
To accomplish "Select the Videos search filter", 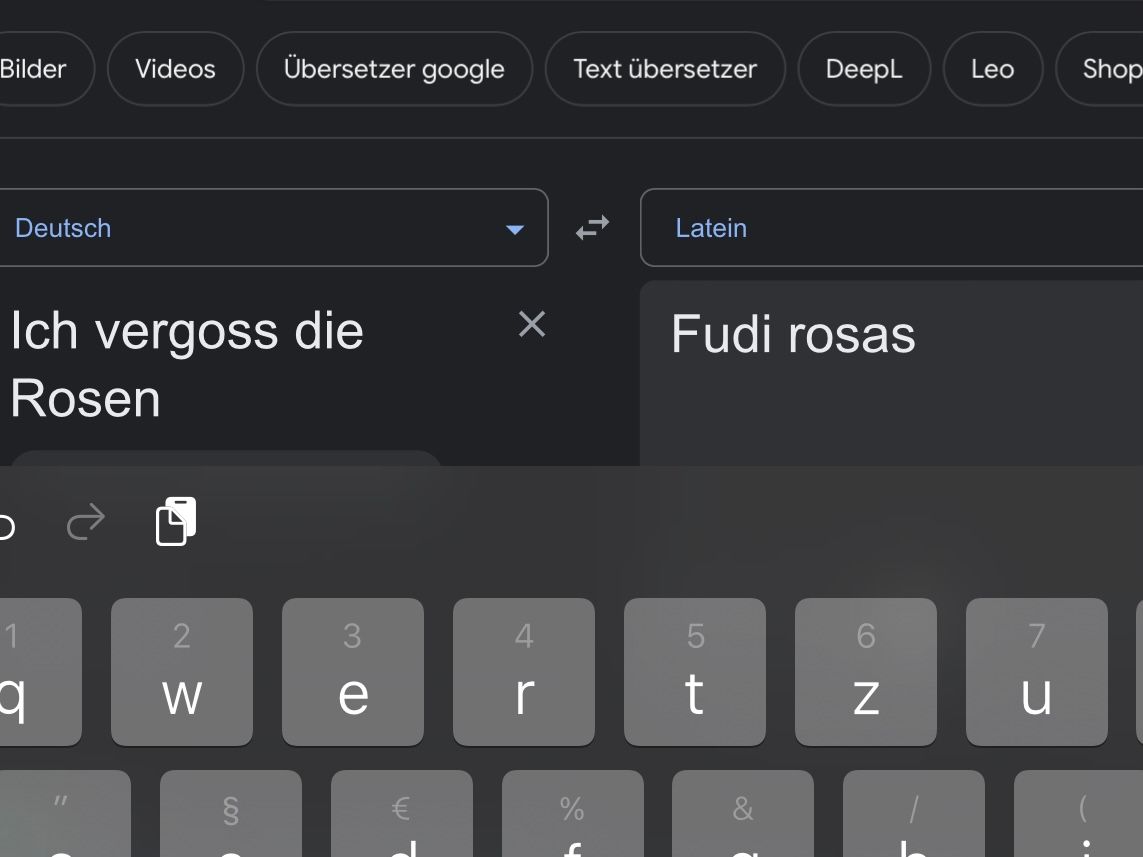I will tap(175, 69).
